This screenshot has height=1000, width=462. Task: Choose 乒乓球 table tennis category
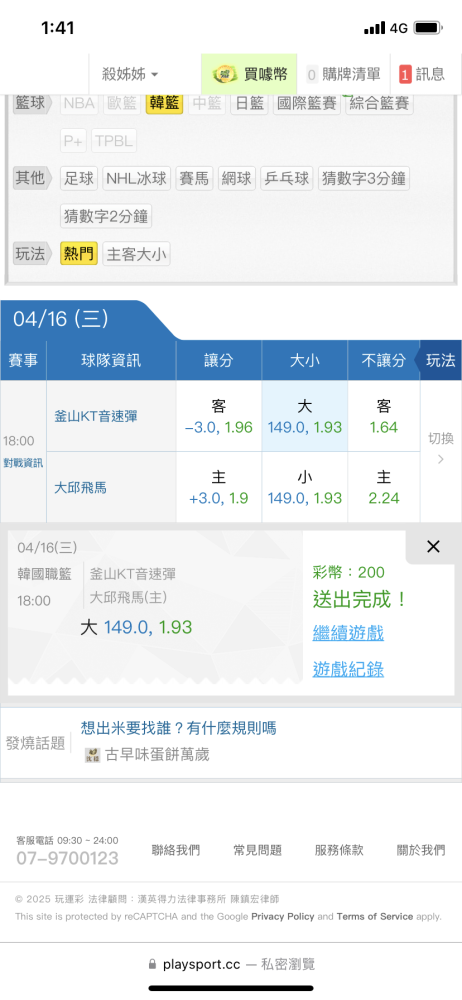(x=287, y=179)
